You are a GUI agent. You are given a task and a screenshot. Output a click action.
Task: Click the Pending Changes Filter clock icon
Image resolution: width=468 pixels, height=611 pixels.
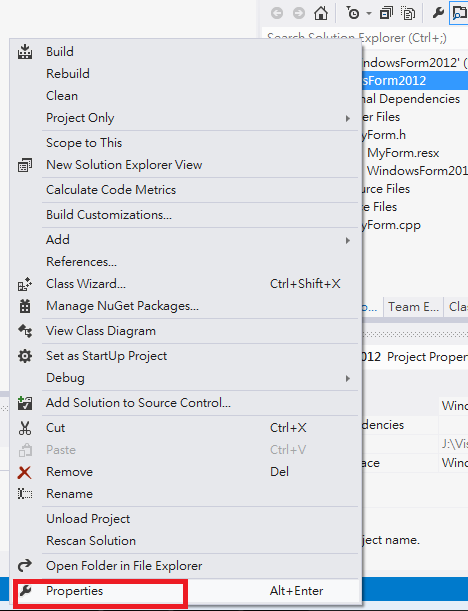point(353,14)
